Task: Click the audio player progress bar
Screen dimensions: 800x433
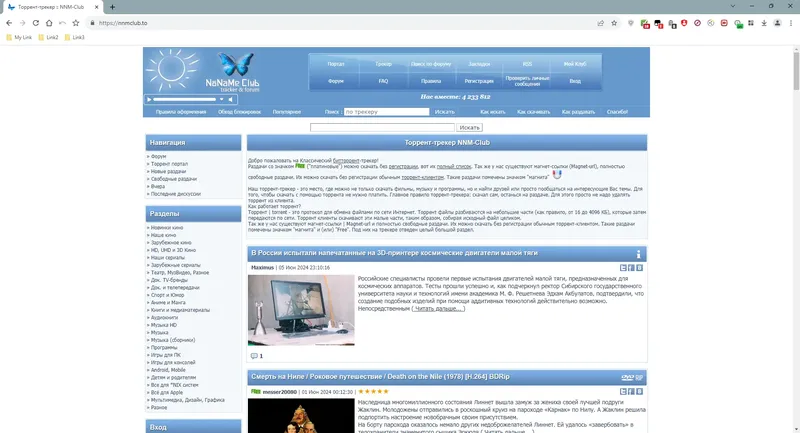Action: pos(185,99)
